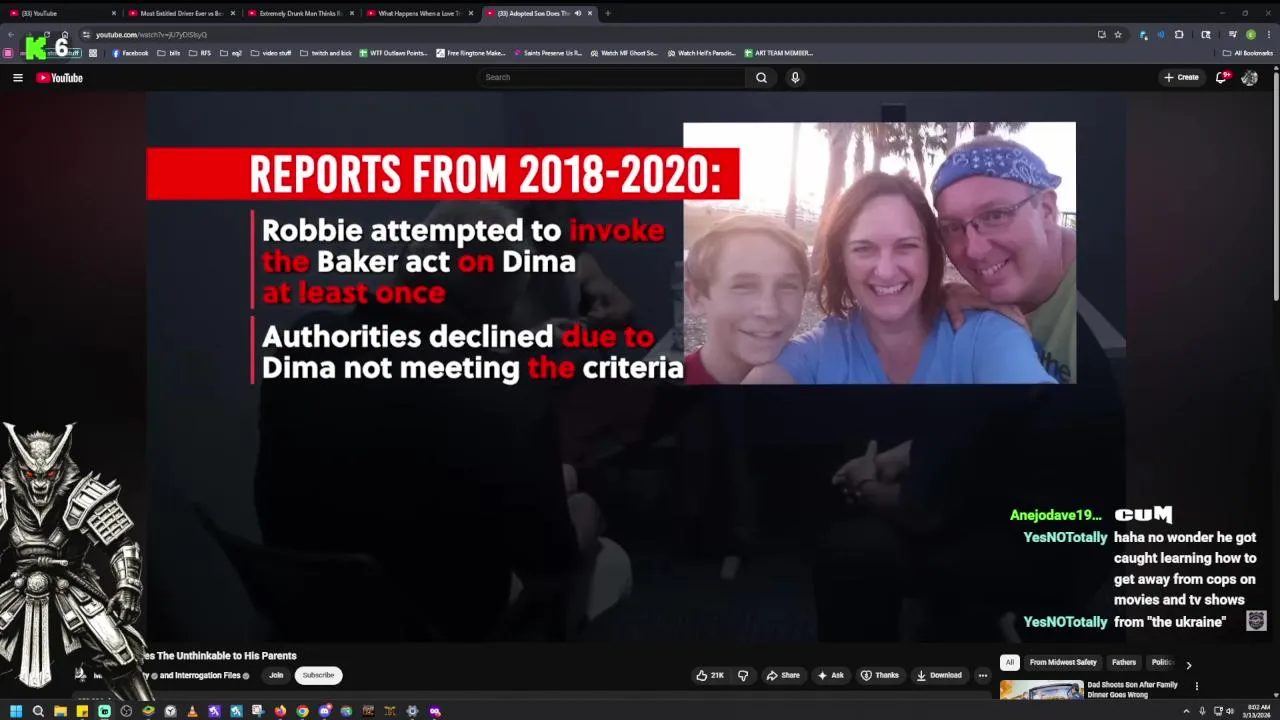Image resolution: width=1280 pixels, height=720 pixels.
Task: Open the Chrome three-dot menu
Action: (x=1268, y=34)
